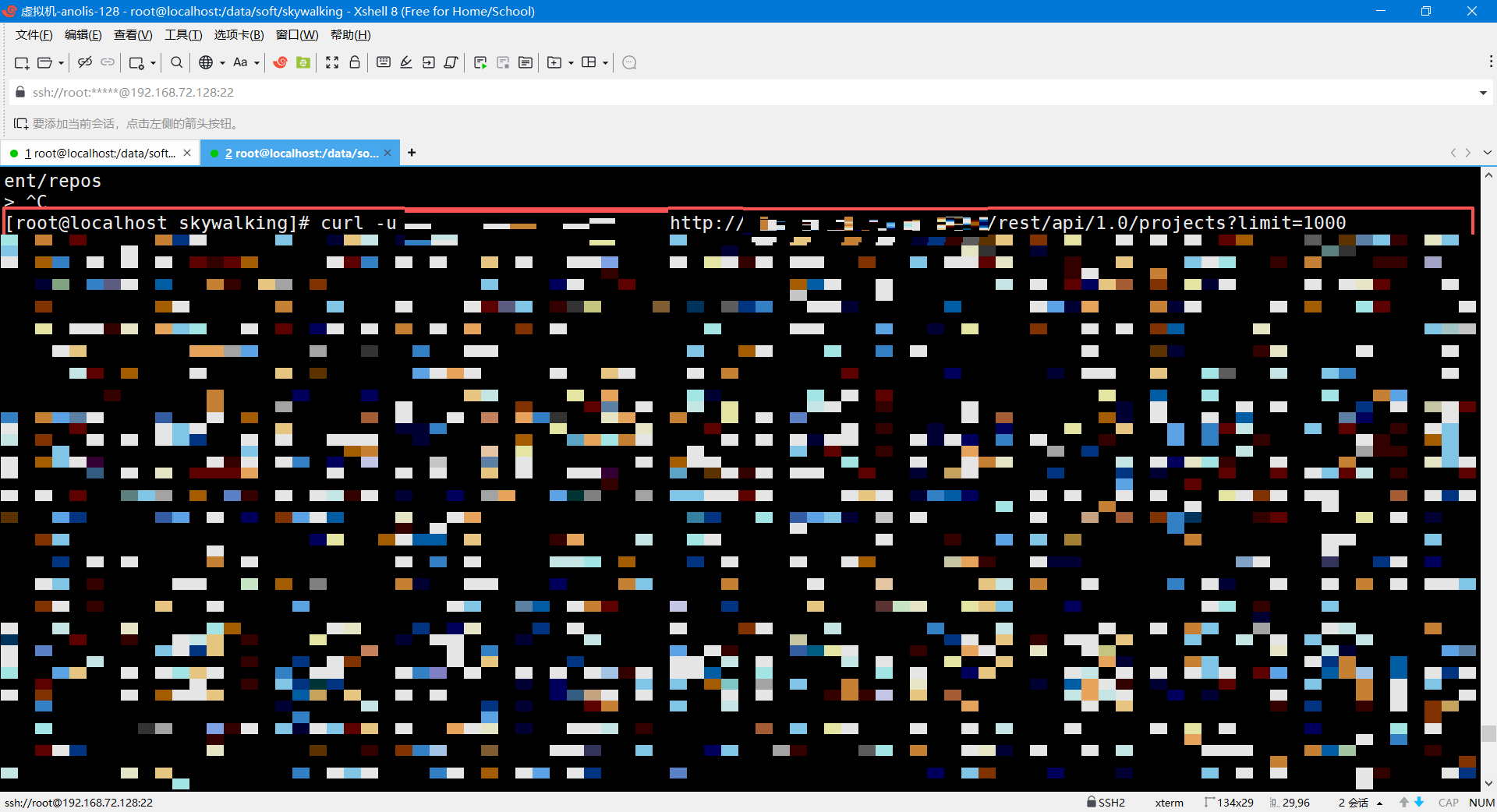Click the add-current-session arrow icon
This screenshot has height=812, width=1497.
[21, 124]
